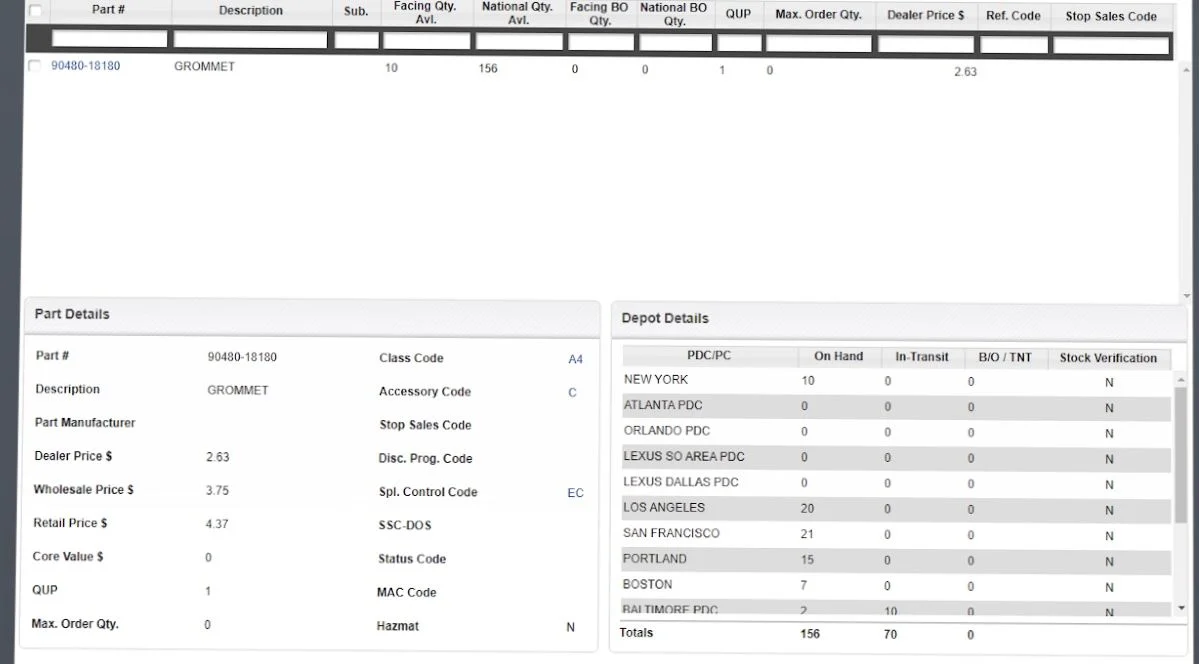
Task: Sort by the Ref. Code column header
Action: coord(1013,15)
